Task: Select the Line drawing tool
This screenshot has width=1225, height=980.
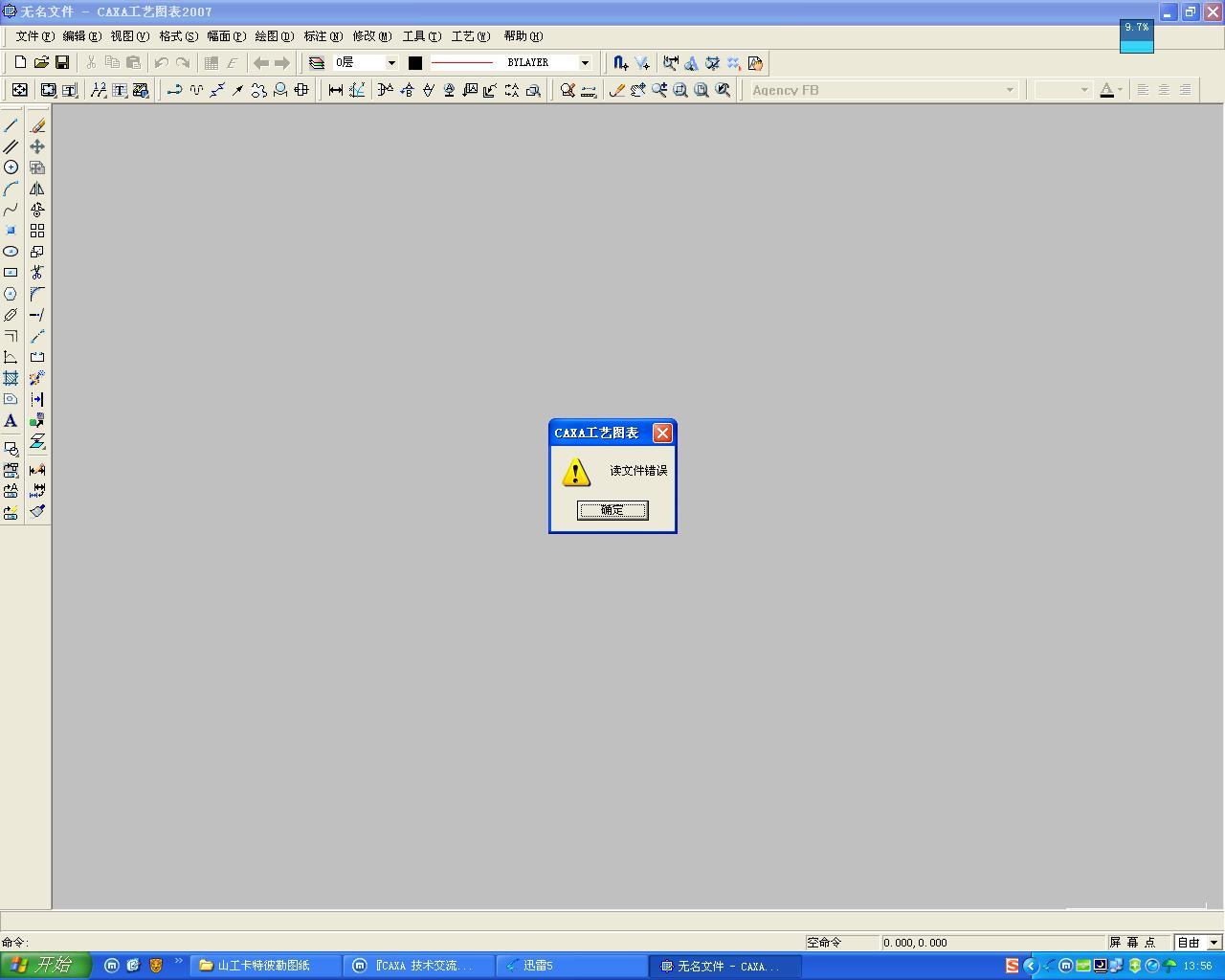Action: pos(11,125)
